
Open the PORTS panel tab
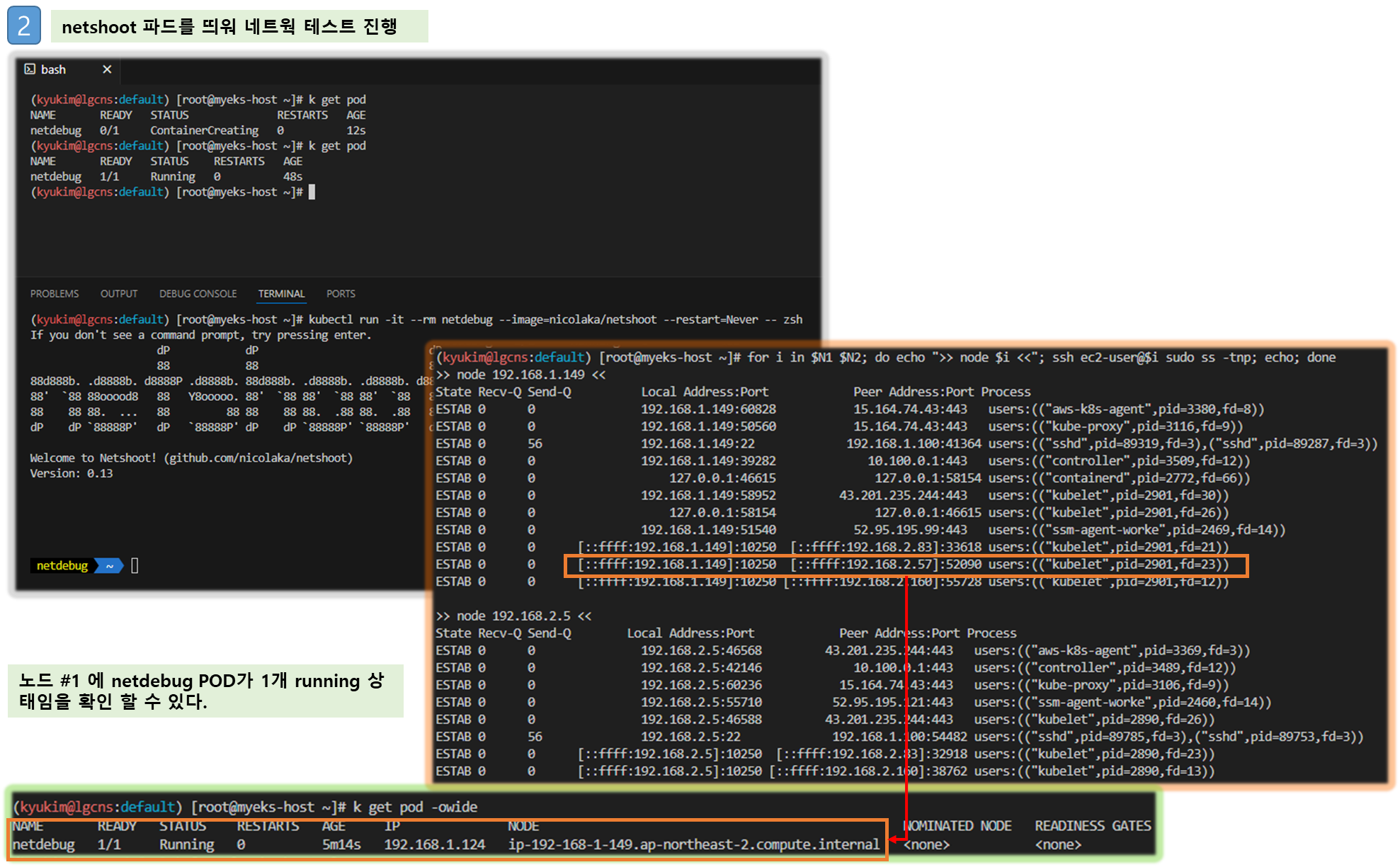pos(341,293)
